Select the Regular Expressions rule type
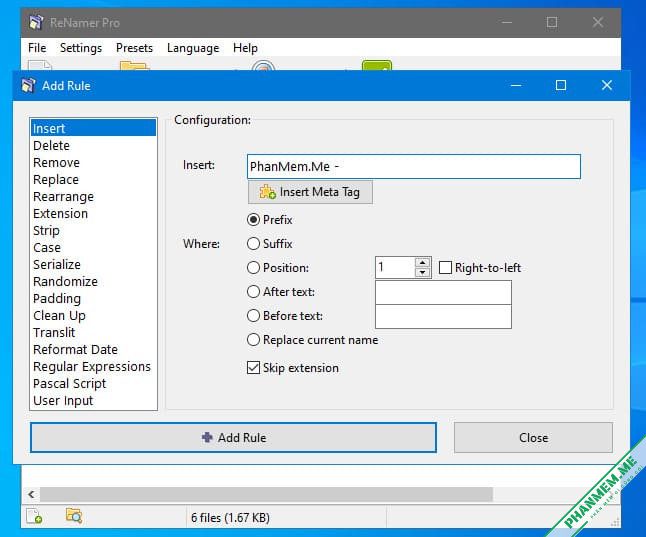 (93, 366)
